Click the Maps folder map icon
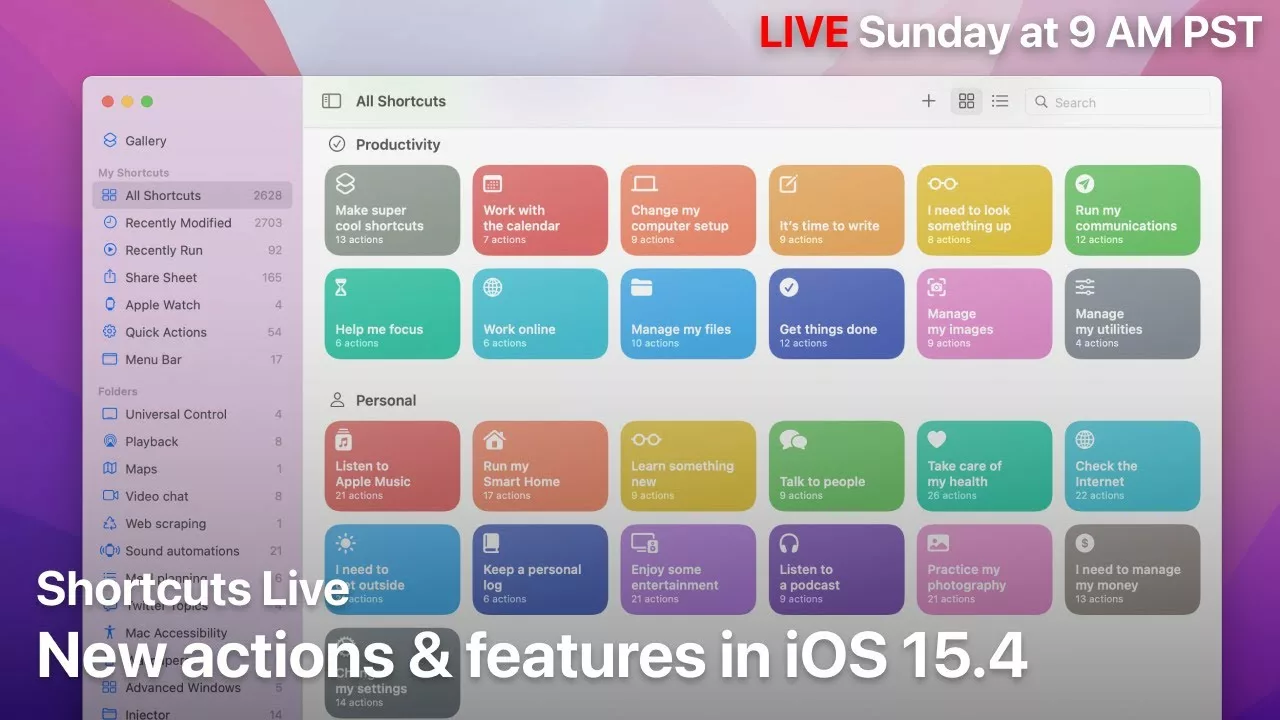This screenshot has width=1280, height=720. click(x=110, y=469)
